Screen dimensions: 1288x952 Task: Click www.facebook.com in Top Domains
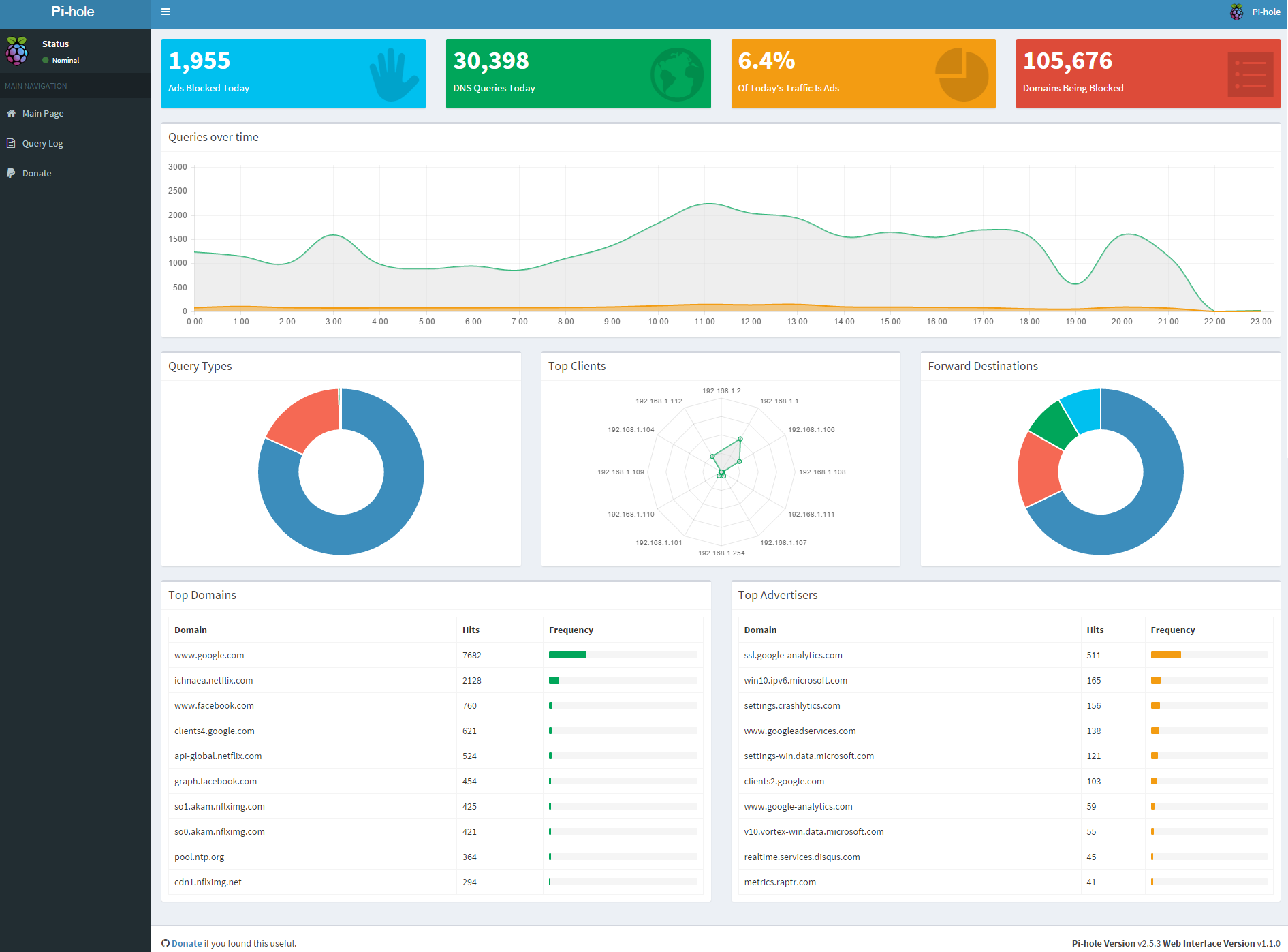tap(214, 705)
